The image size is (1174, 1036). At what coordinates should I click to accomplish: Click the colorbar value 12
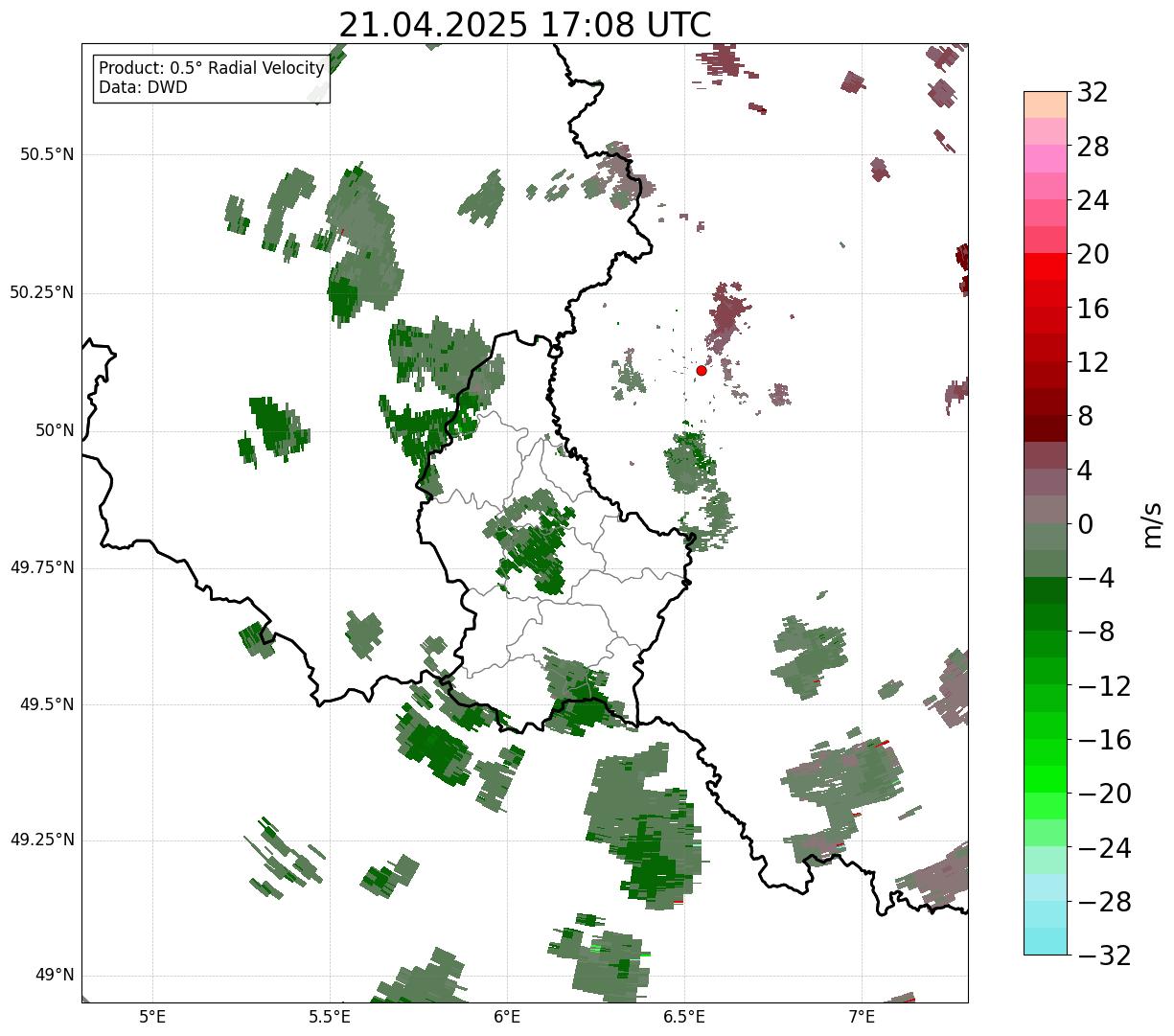[1093, 362]
